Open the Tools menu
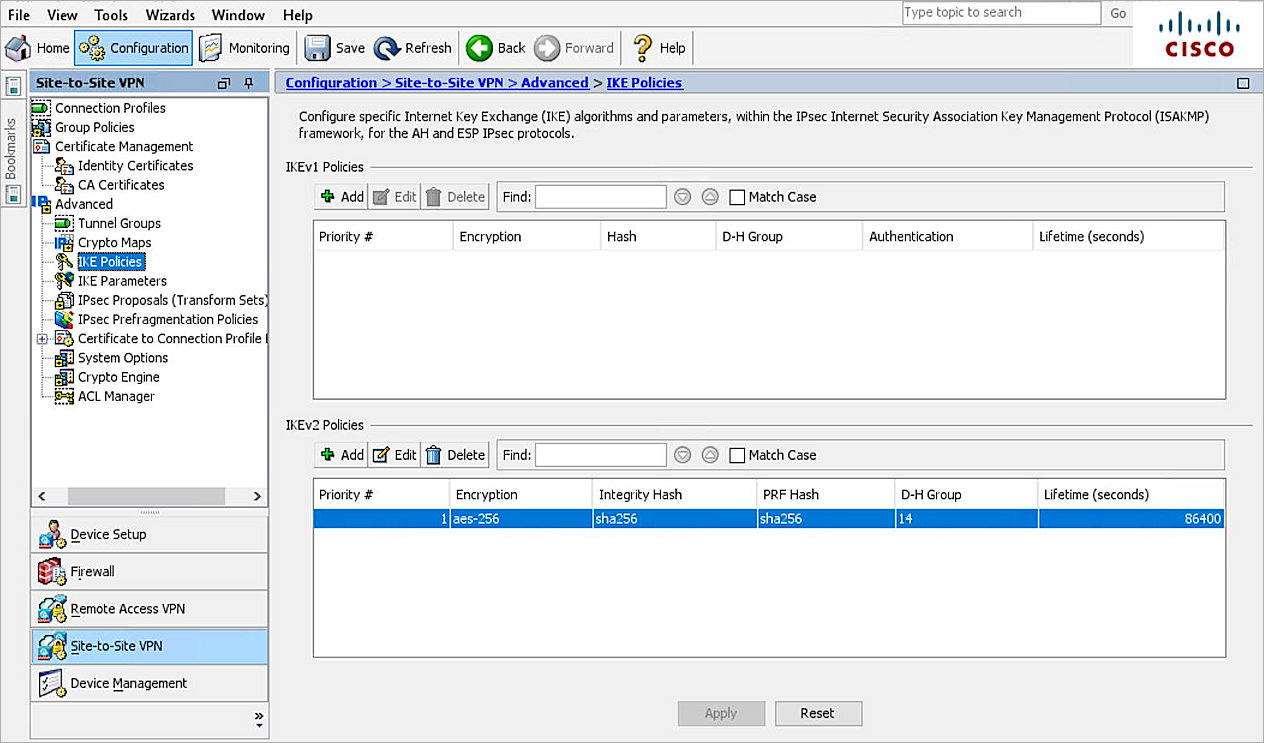The height and width of the screenshot is (743, 1264). tap(111, 15)
